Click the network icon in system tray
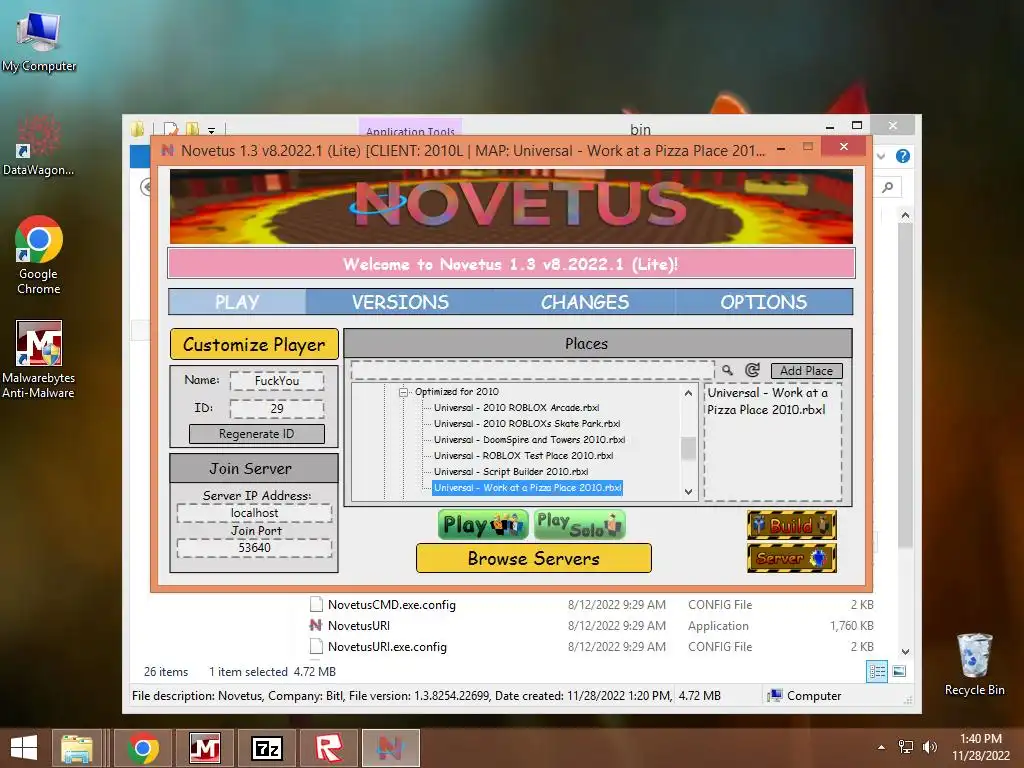The image size is (1024, 768). (906, 746)
